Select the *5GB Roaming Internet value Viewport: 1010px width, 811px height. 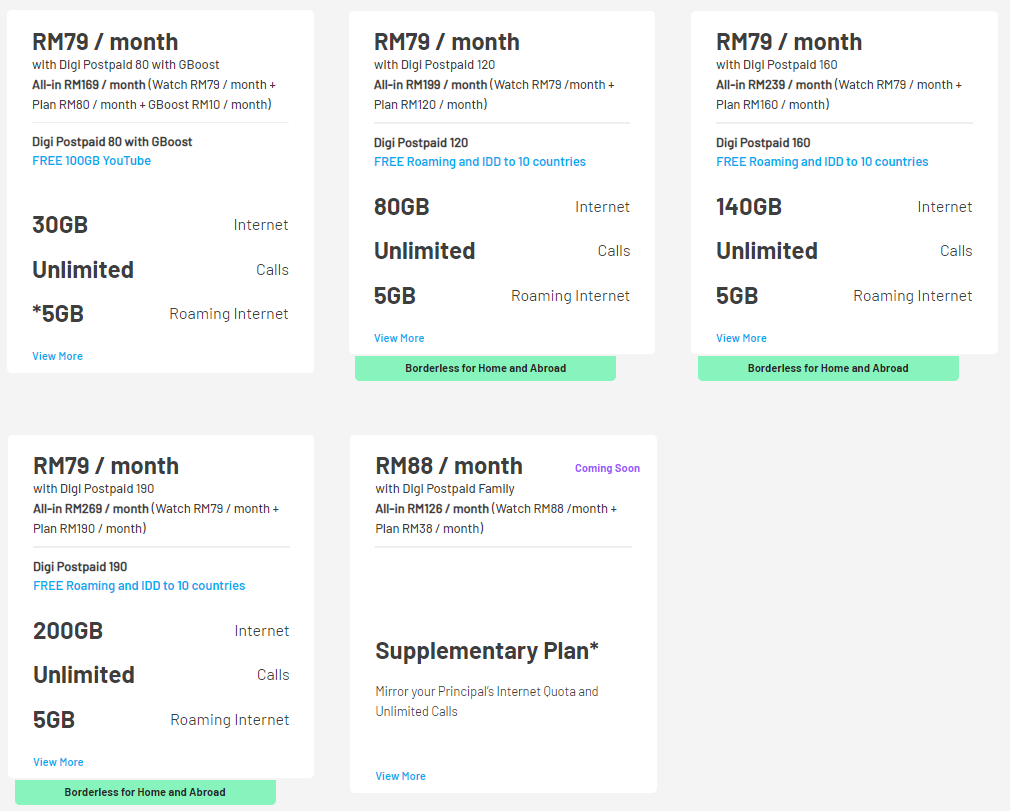(x=58, y=314)
